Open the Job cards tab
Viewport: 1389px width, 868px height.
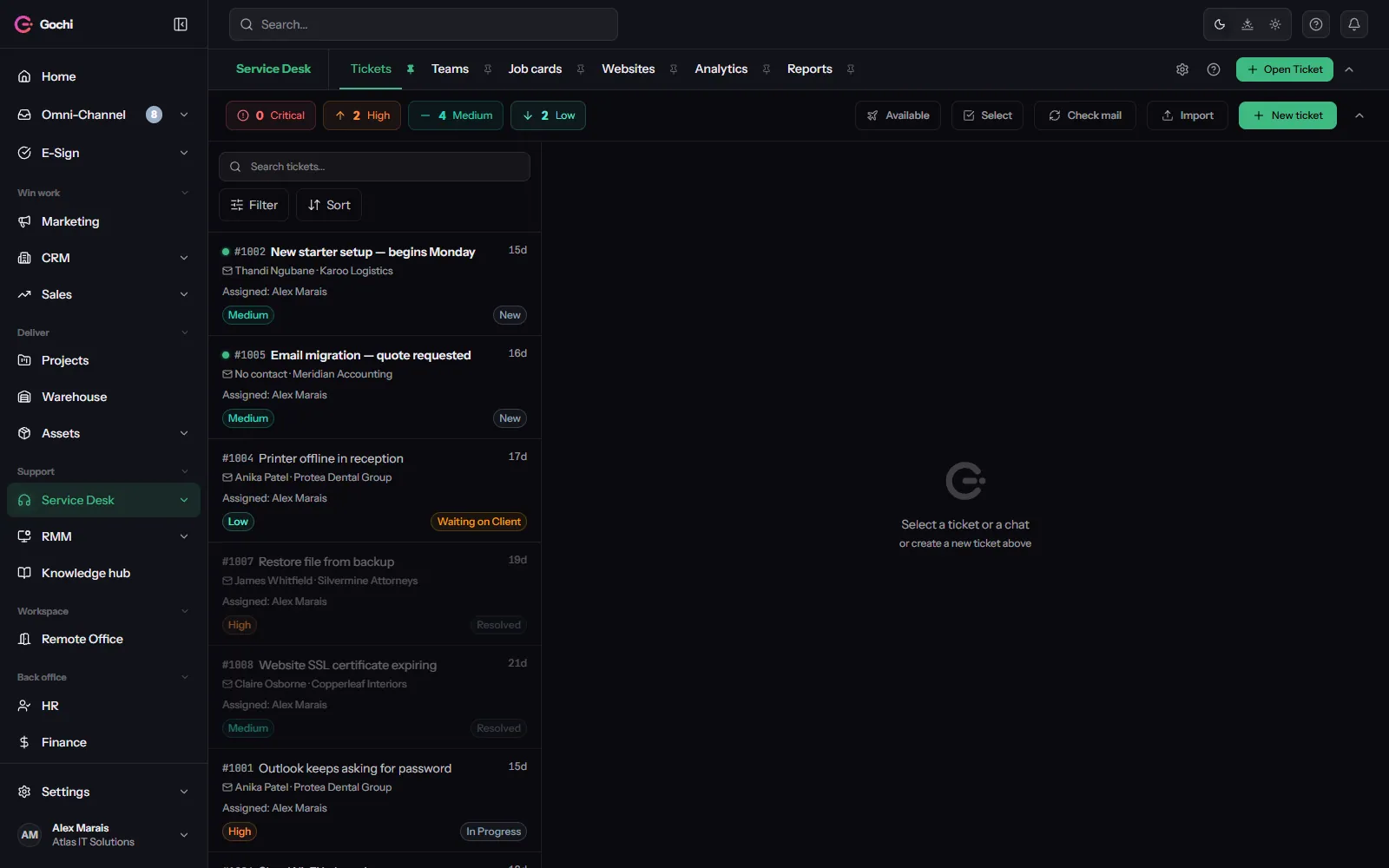point(535,69)
